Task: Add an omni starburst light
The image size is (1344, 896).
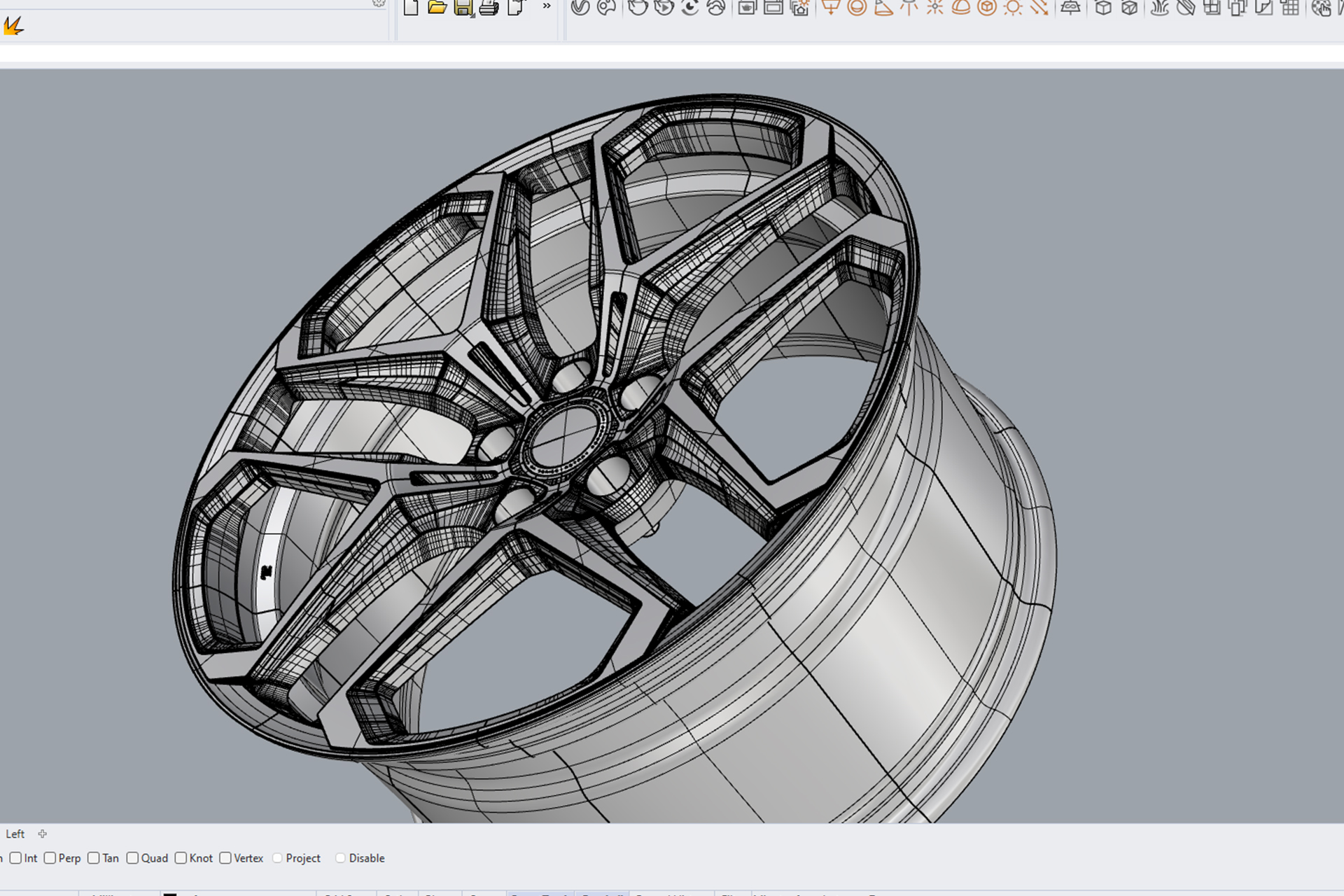Action: (935, 7)
